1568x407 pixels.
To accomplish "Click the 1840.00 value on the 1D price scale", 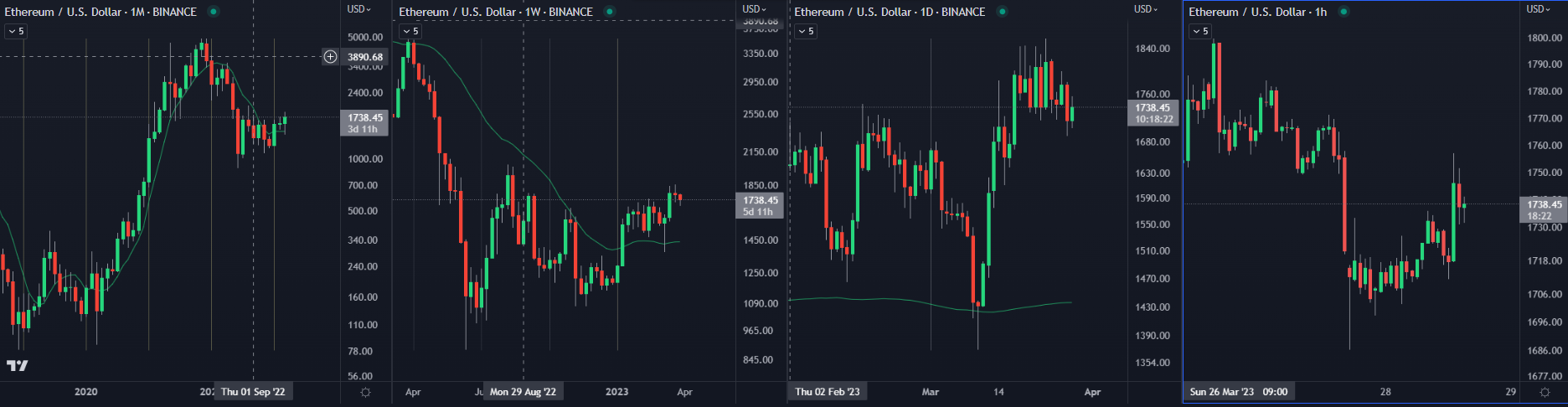I will point(1153,49).
